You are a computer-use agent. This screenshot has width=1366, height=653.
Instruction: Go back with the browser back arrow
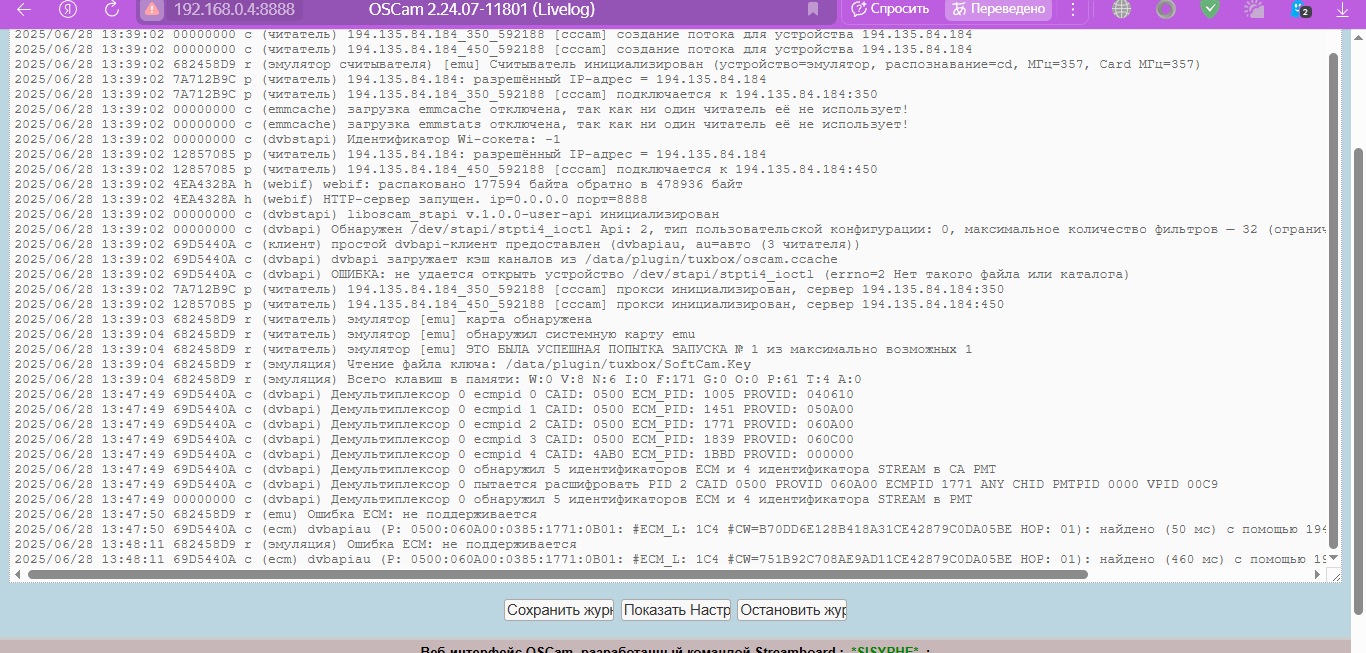25,10
